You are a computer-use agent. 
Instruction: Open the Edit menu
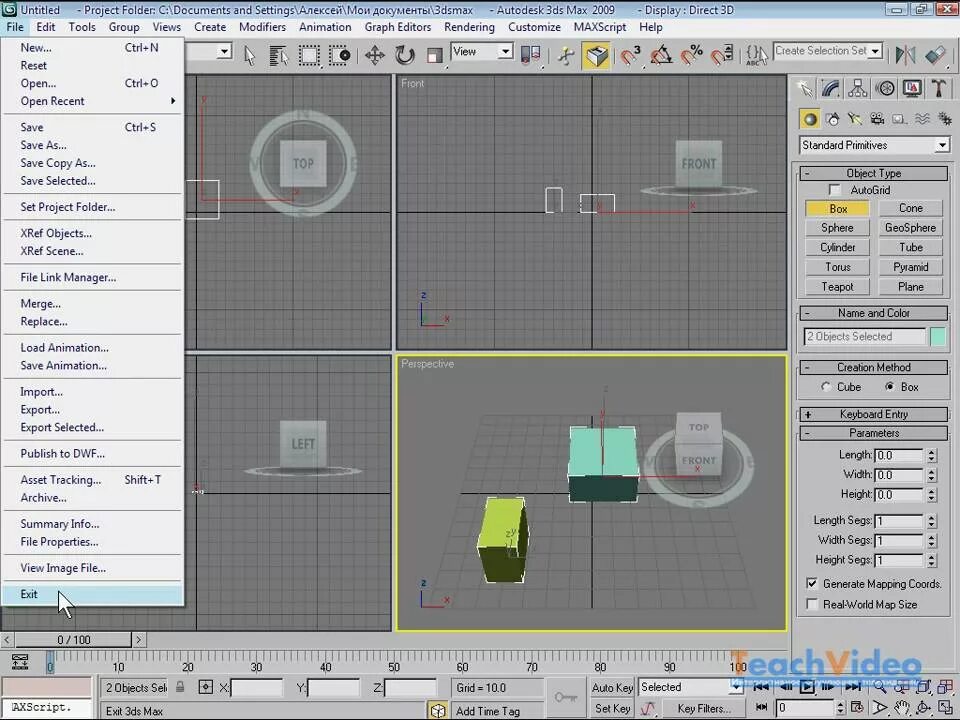tap(45, 27)
